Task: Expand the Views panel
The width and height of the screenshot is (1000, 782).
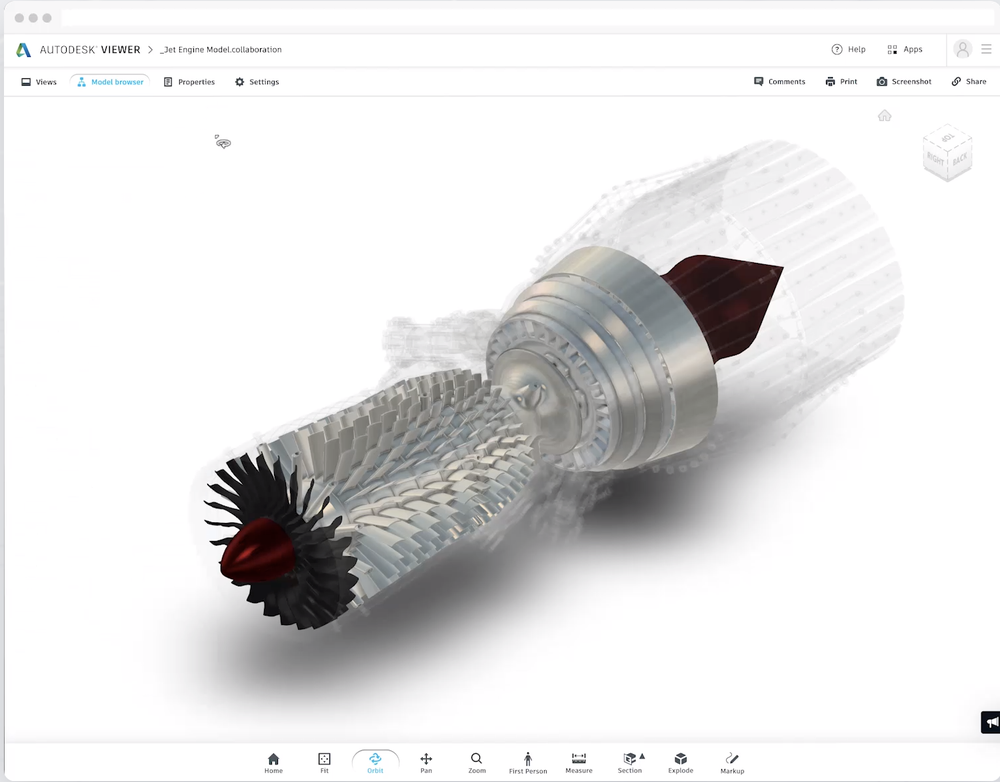Action: (38, 81)
